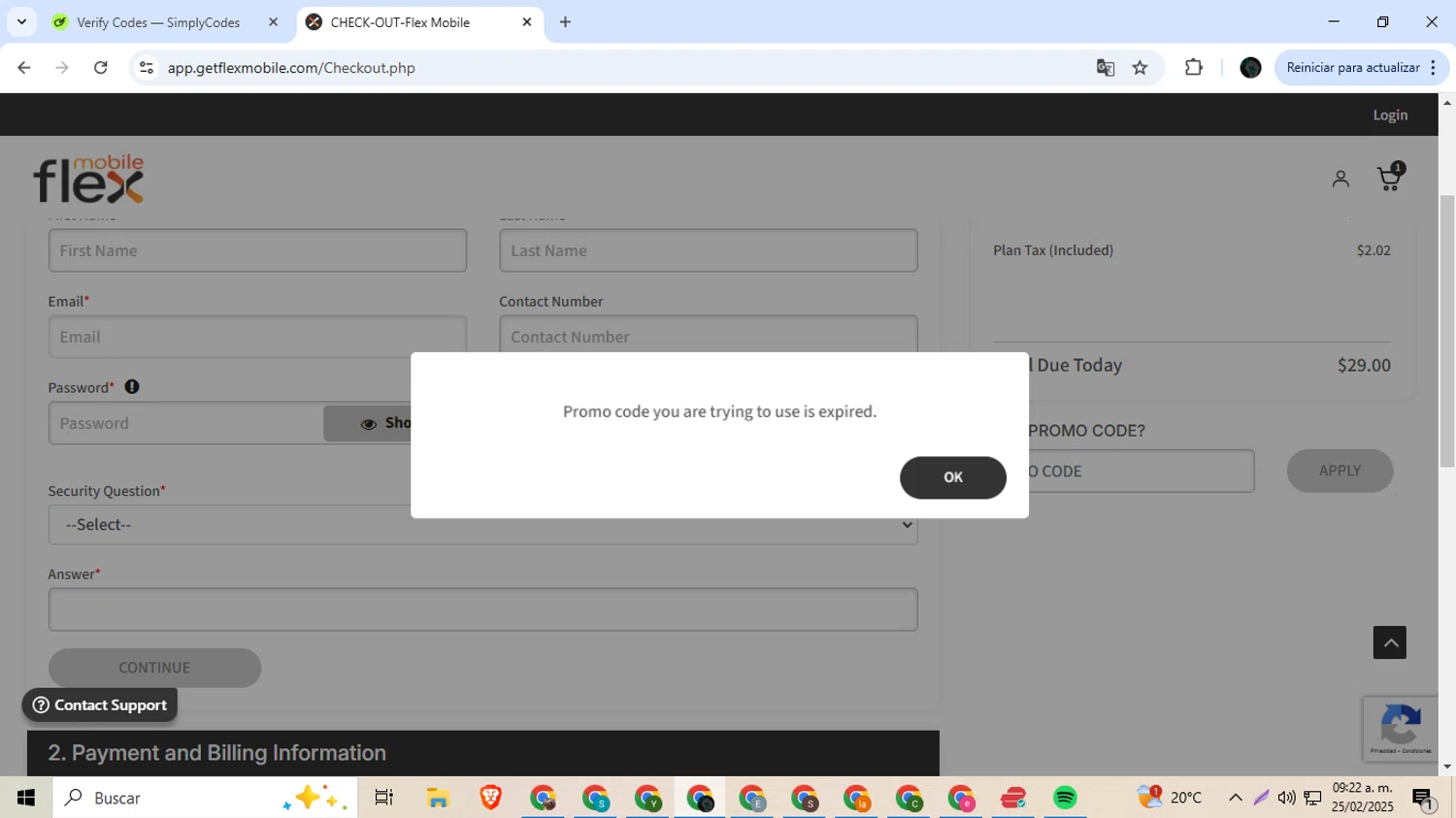Open the shopping cart icon
The image size is (1456, 818).
1390,178
